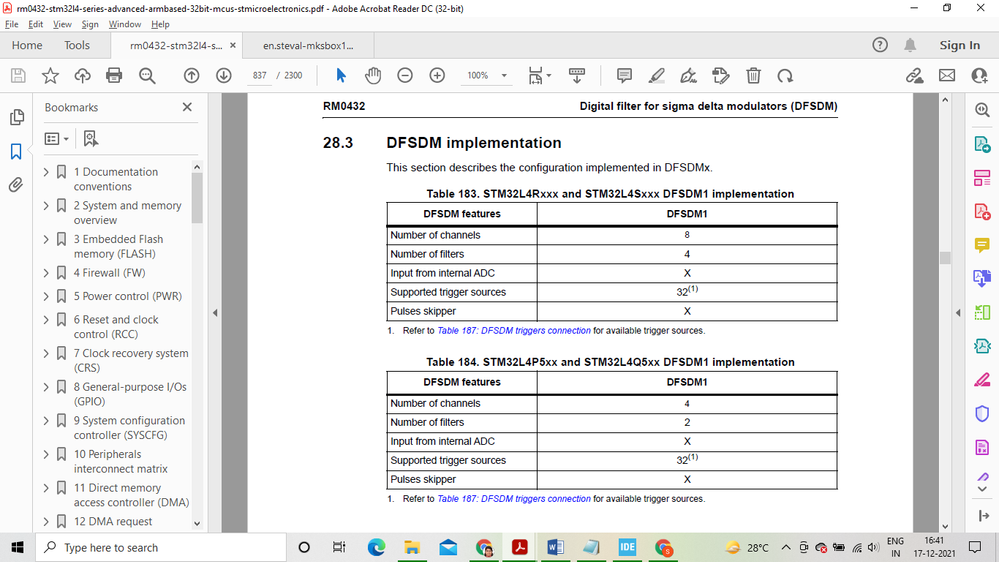The width and height of the screenshot is (999, 562).
Task: Expand the right tools pane arrow
Action: pos(958,313)
